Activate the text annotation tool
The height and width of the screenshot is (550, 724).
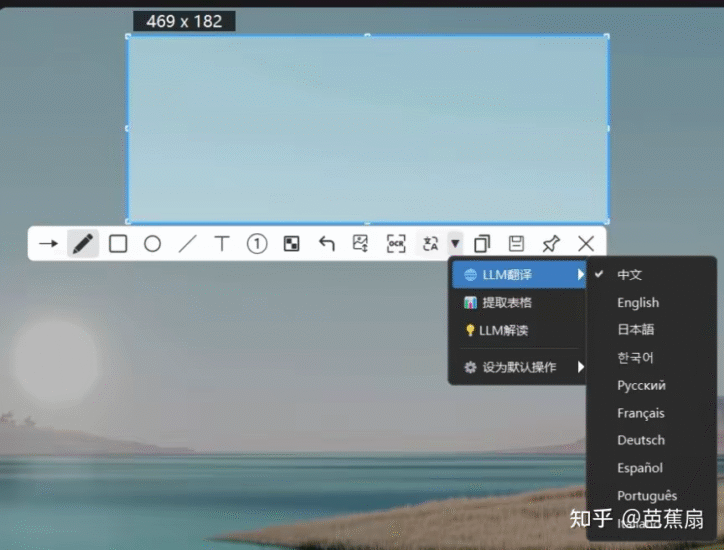[222, 243]
